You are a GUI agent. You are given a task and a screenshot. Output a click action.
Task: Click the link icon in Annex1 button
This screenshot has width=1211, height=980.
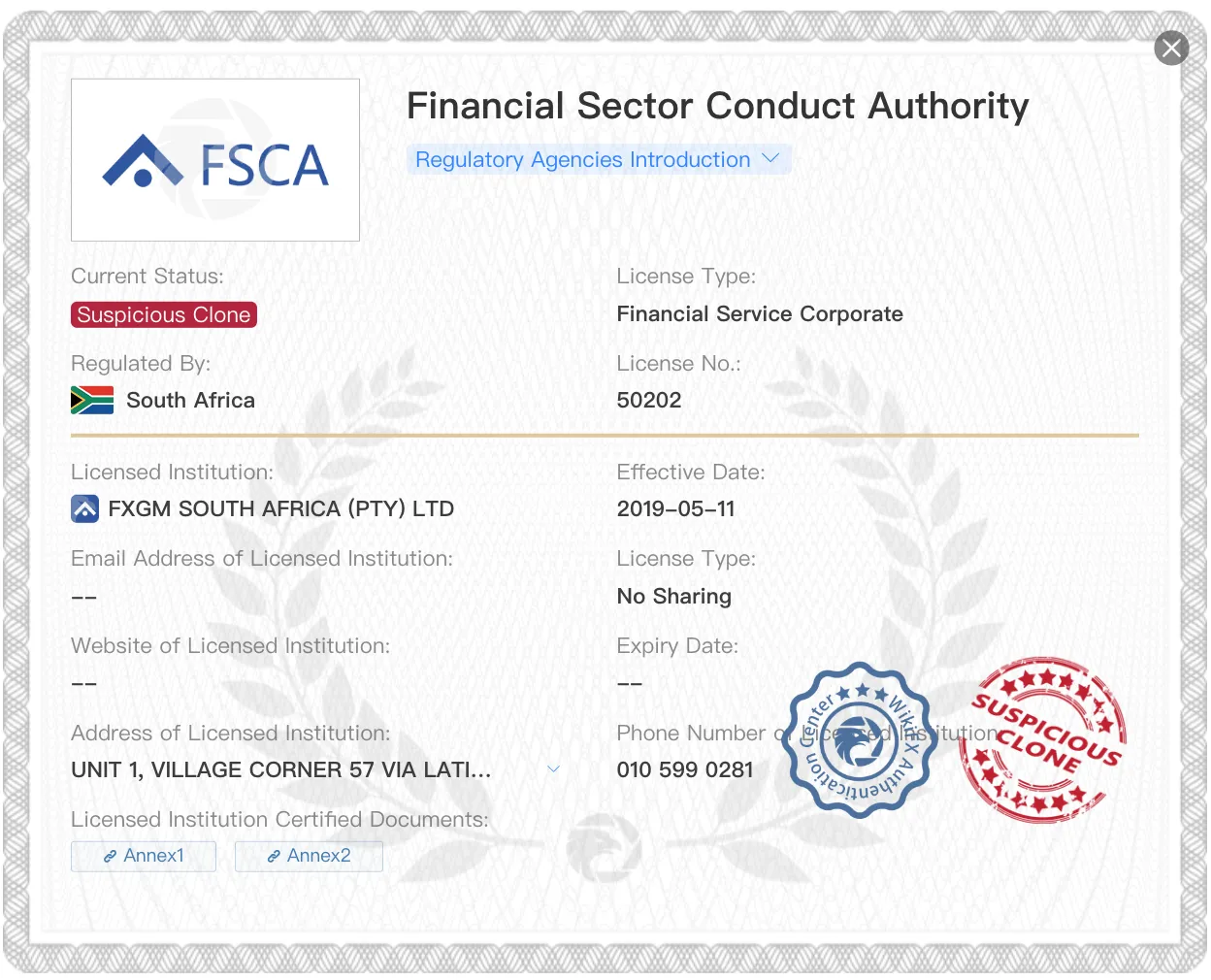tap(111, 856)
